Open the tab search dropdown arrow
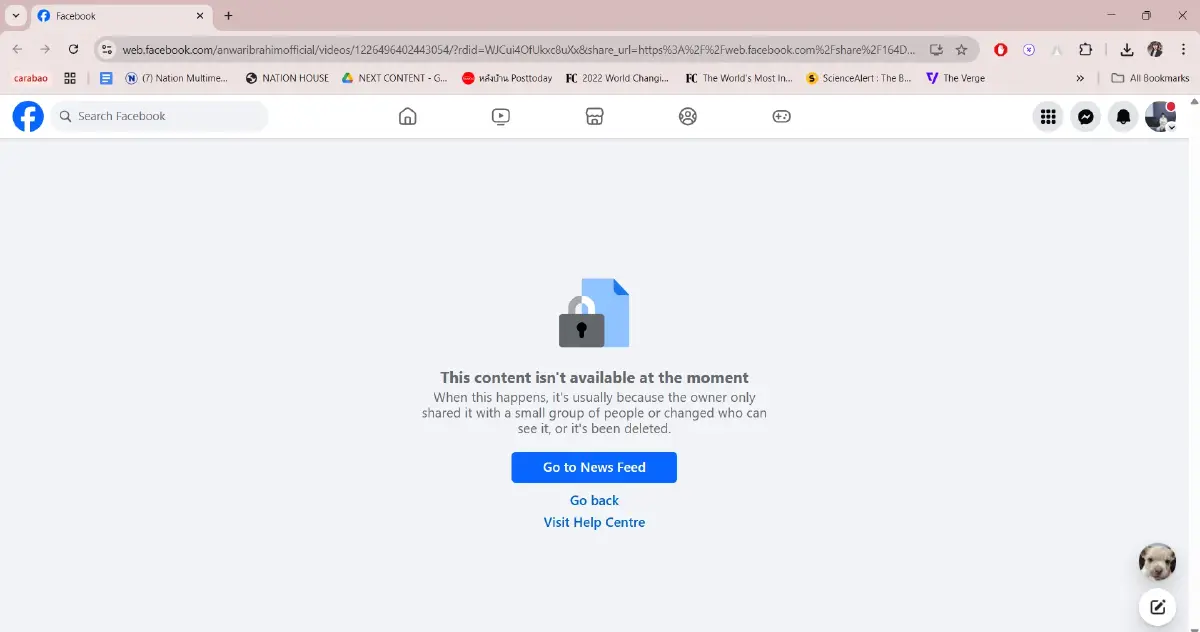1200x632 pixels. 16,16
